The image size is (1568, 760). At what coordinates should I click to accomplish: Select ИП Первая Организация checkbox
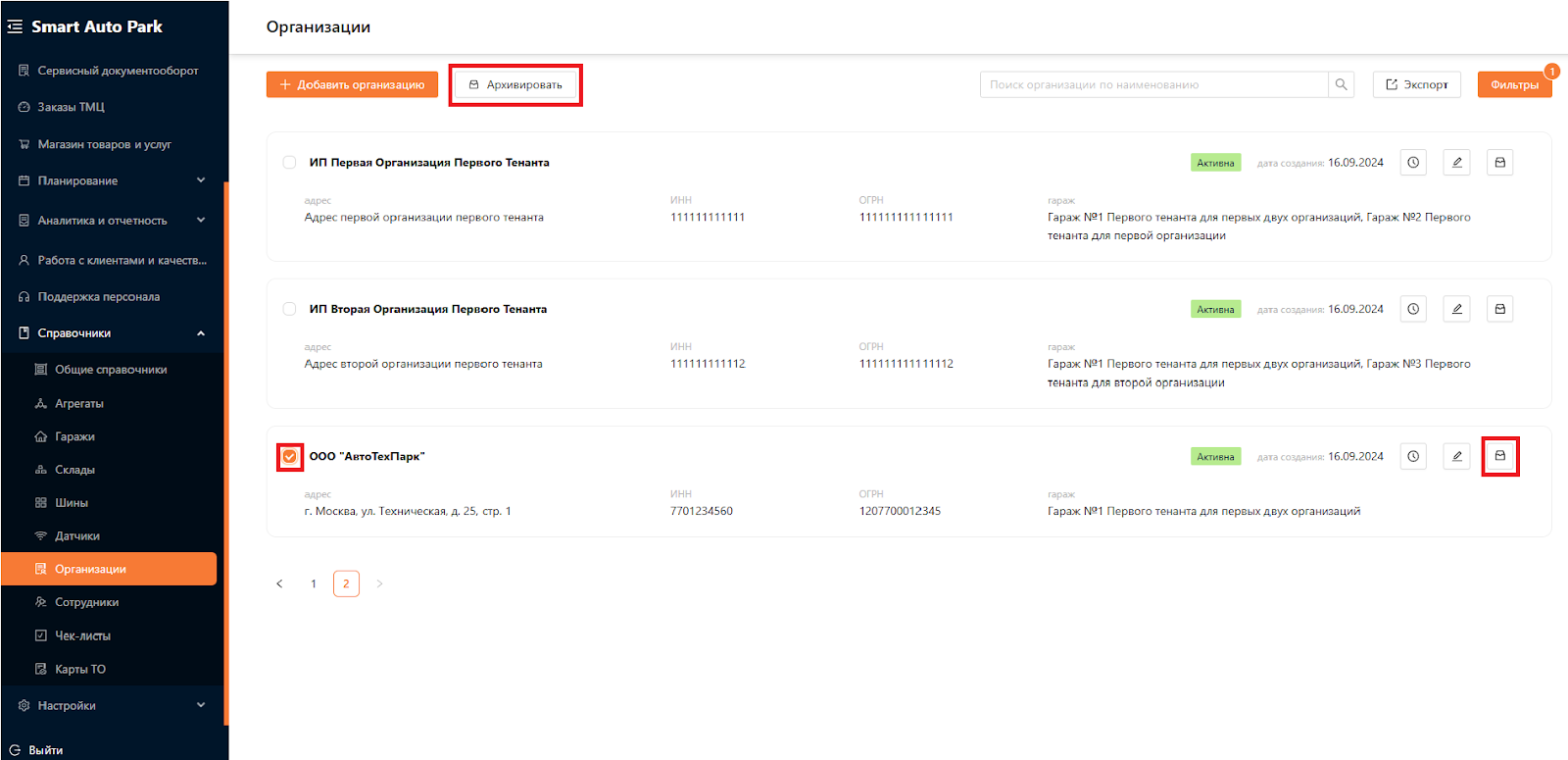coord(289,163)
